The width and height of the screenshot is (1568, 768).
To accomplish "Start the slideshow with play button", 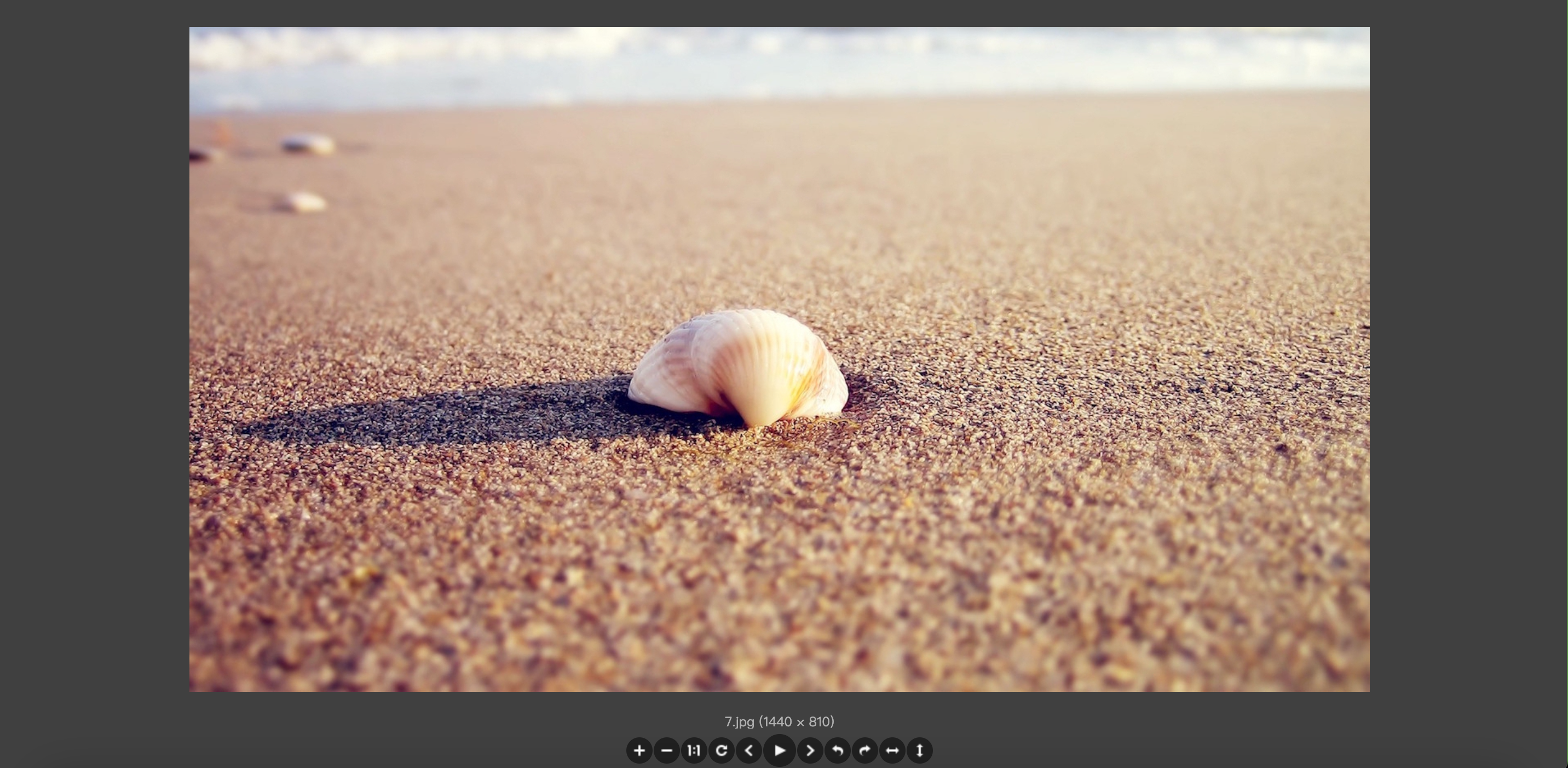I will click(x=779, y=750).
